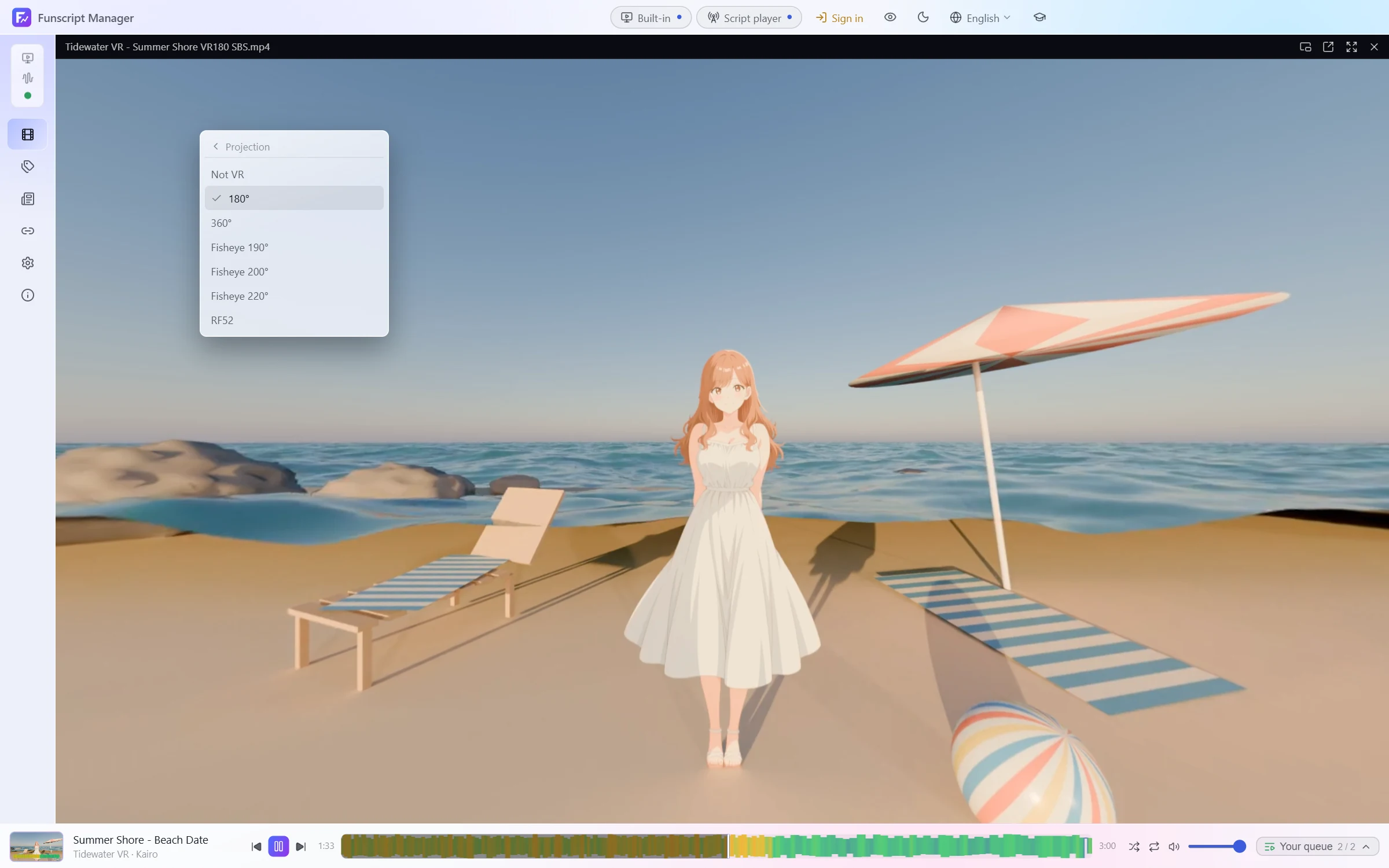Click the green connection status dot
1389x868 pixels.
[x=28, y=95]
